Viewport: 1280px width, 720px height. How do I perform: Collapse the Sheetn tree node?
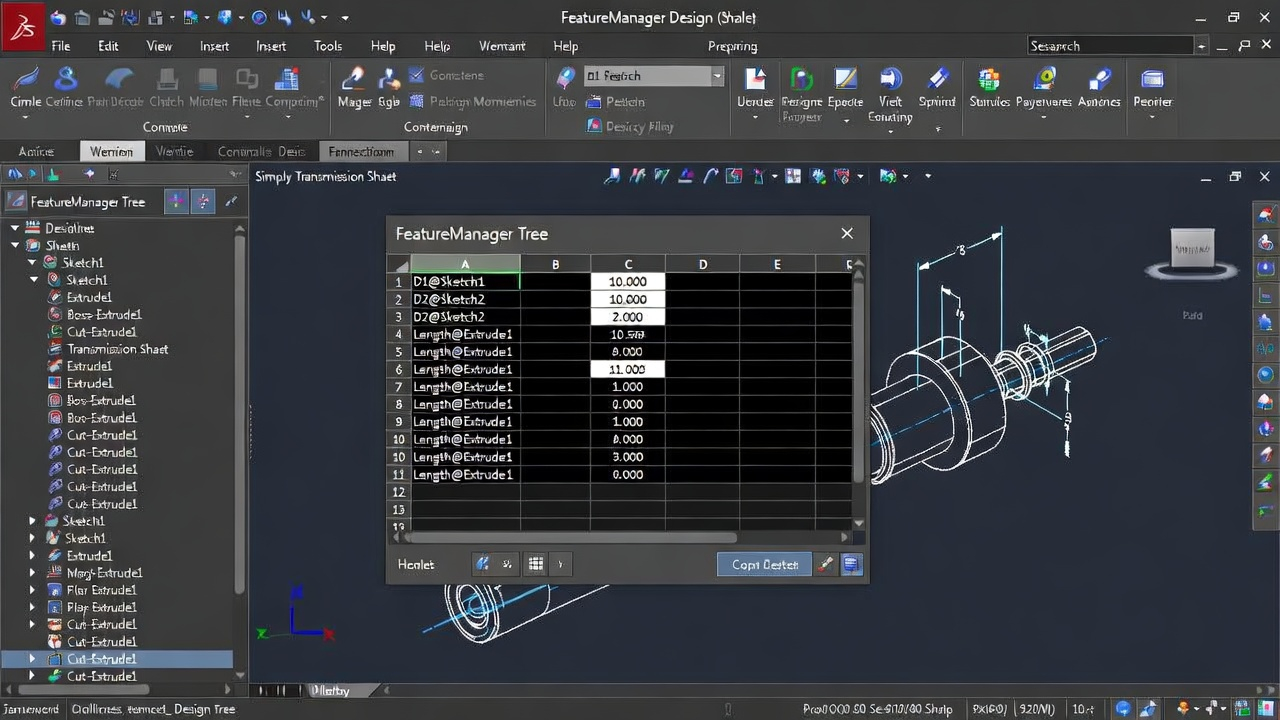14,245
